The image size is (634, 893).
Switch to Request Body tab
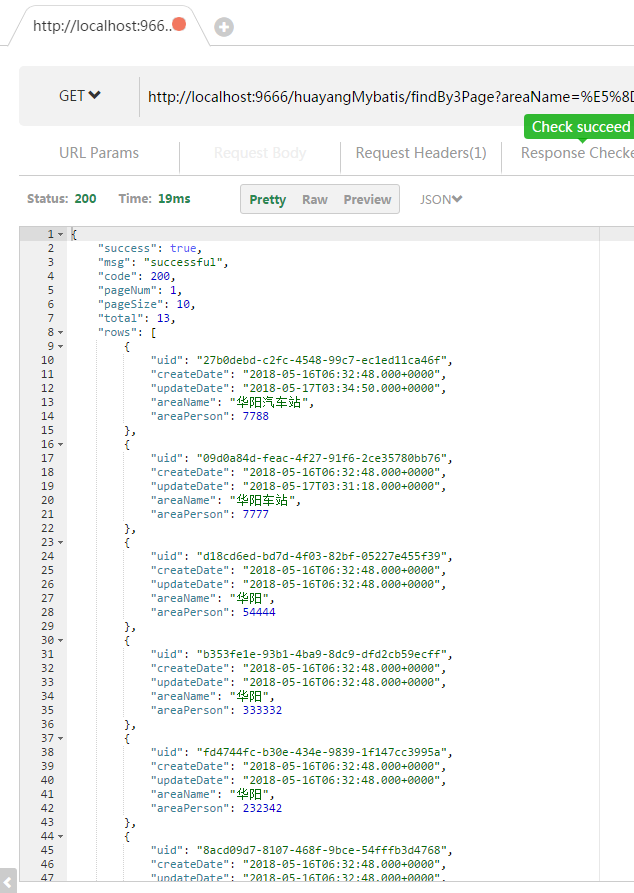tap(260, 153)
